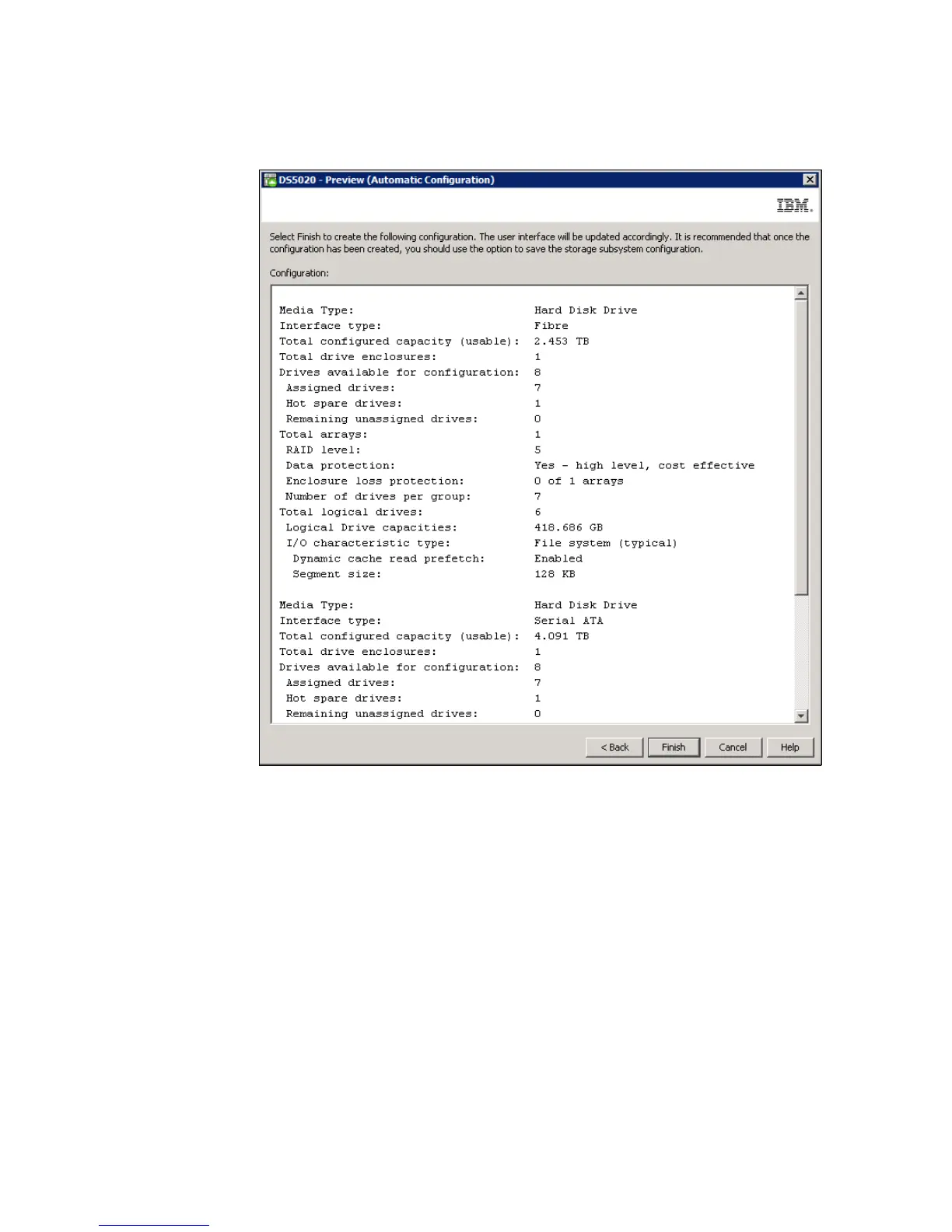Click the "RAID level:" label
The image size is (952, 1232).
pos(324,450)
